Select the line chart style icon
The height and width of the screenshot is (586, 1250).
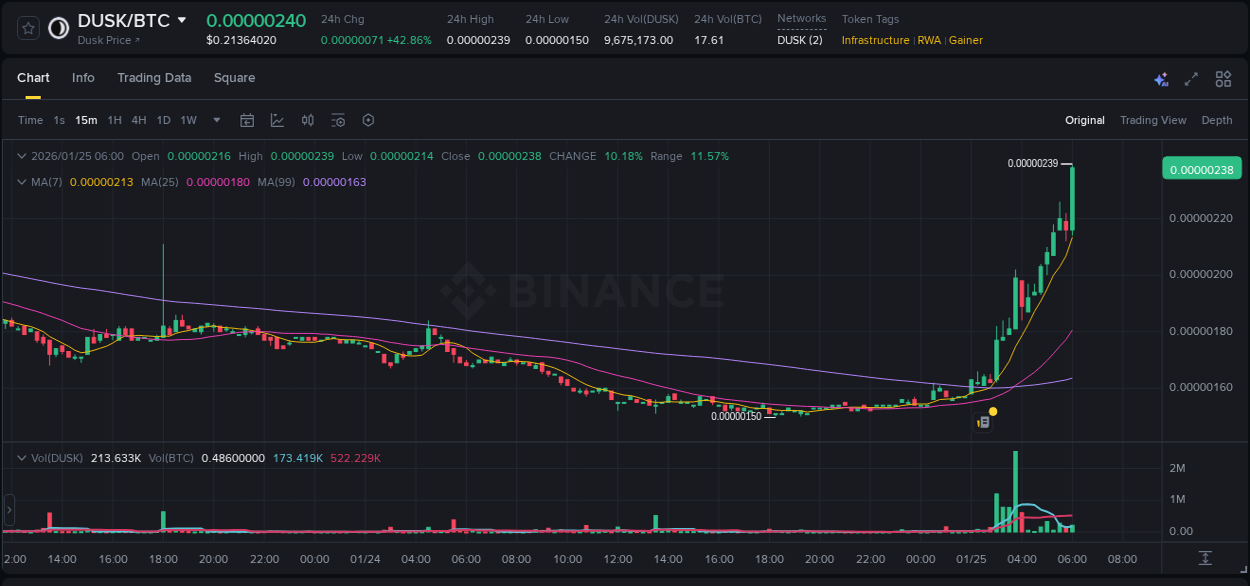[277, 120]
